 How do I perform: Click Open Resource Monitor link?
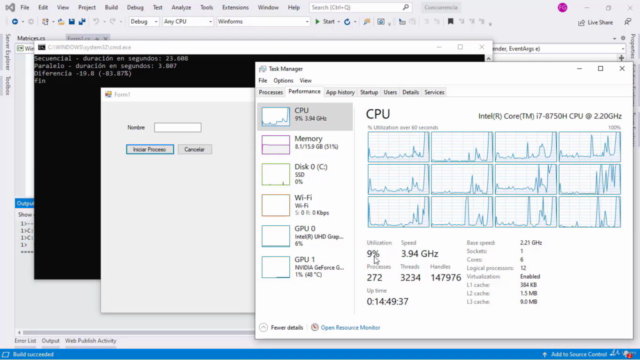pyautogui.click(x=350, y=327)
